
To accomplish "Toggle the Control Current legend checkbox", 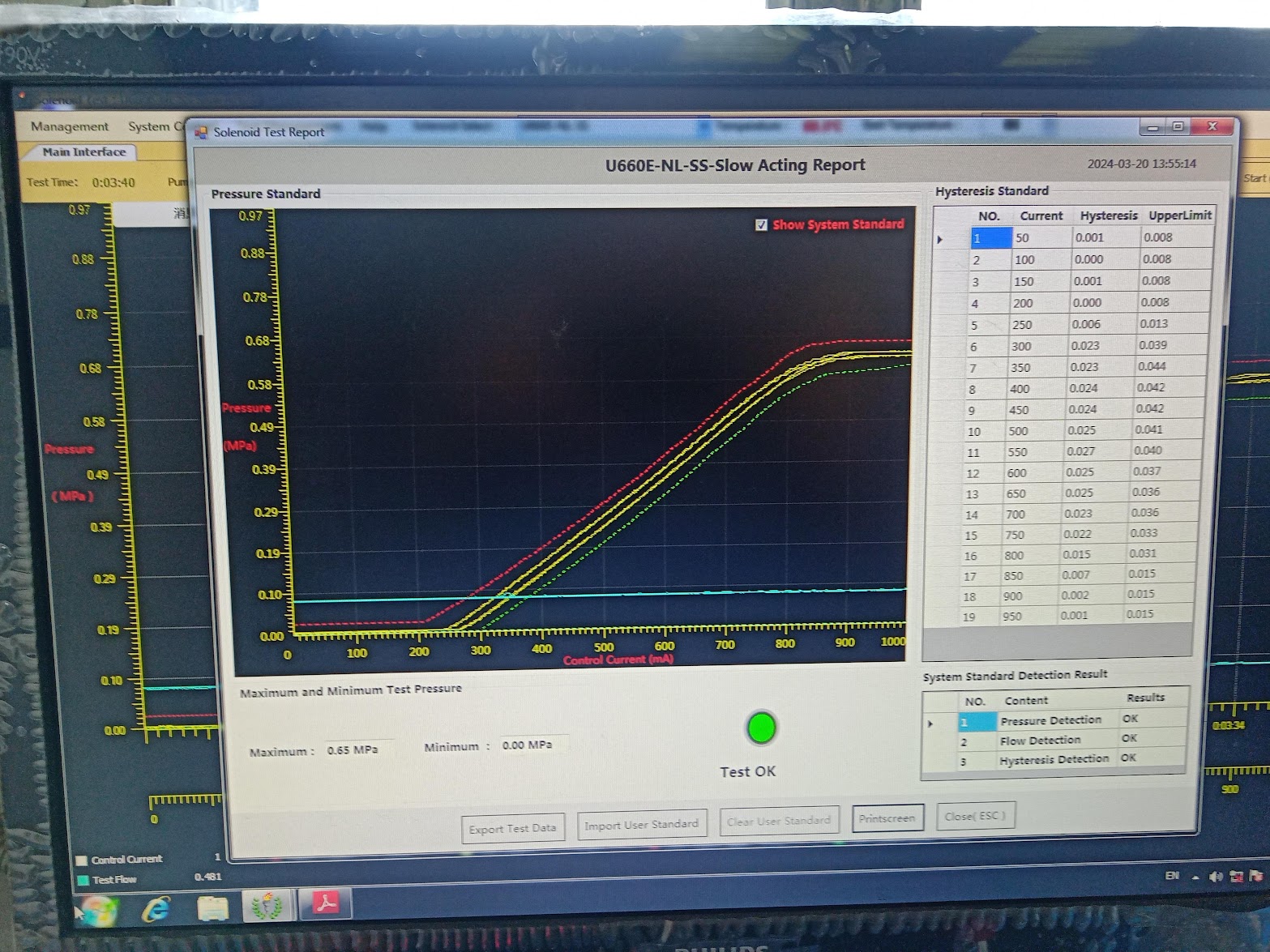I will click(x=81, y=860).
